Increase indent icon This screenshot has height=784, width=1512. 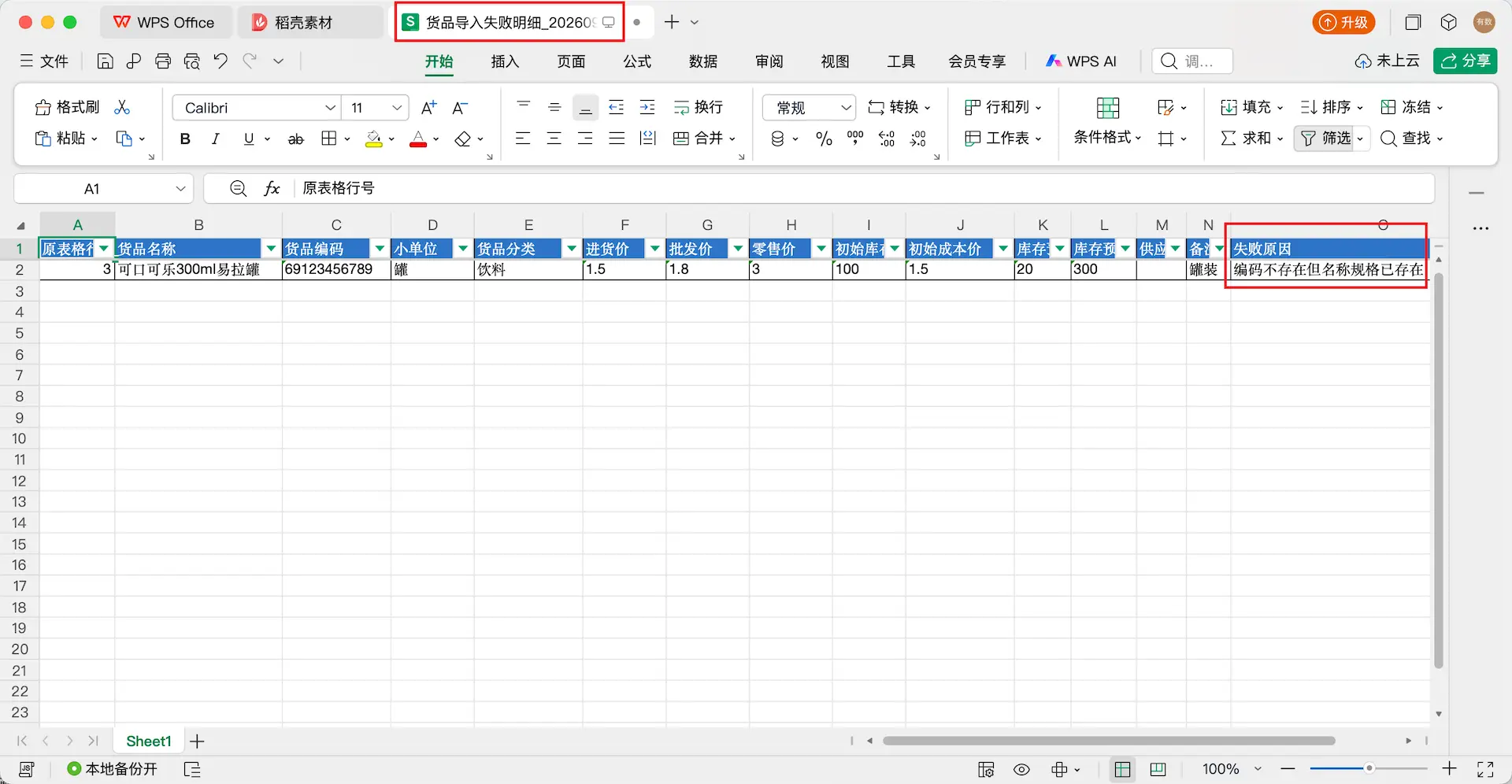click(x=647, y=107)
